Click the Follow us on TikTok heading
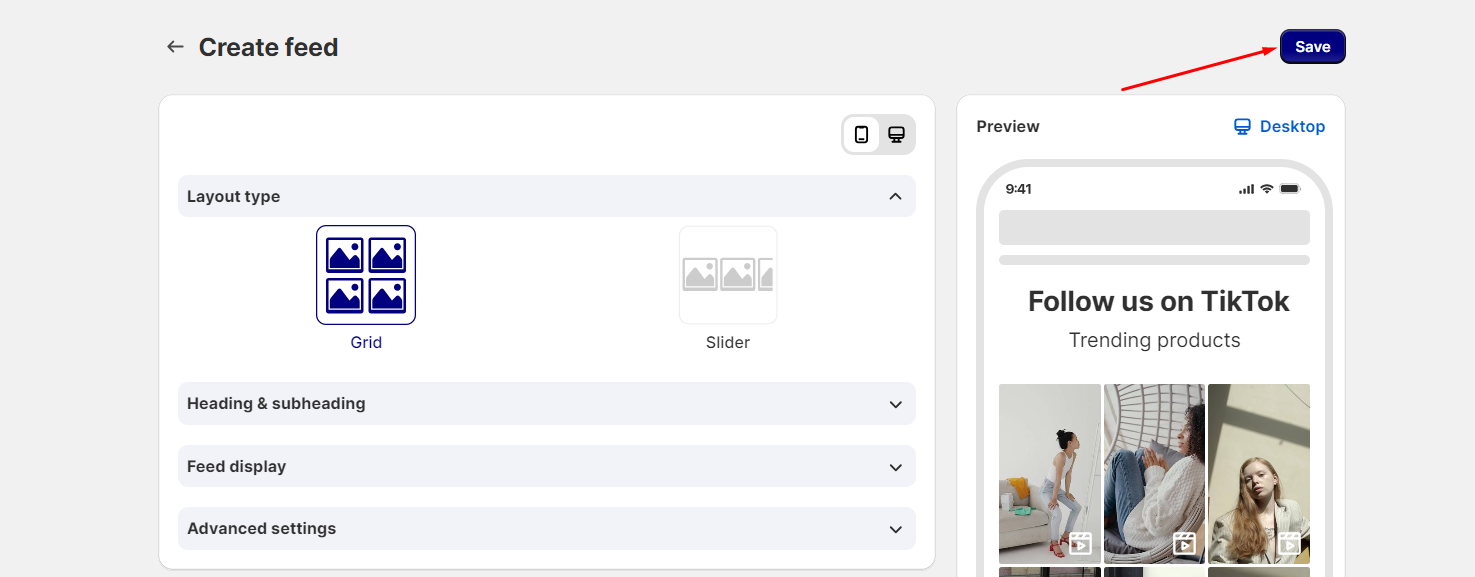 coord(1159,302)
